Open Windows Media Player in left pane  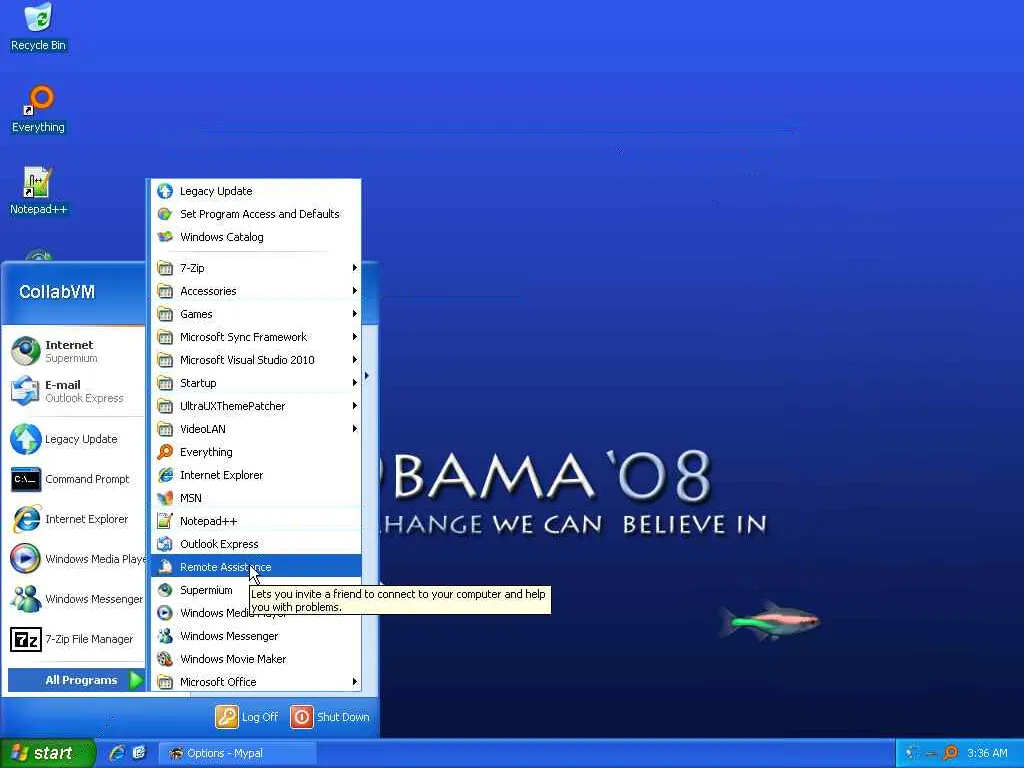click(x=73, y=559)
